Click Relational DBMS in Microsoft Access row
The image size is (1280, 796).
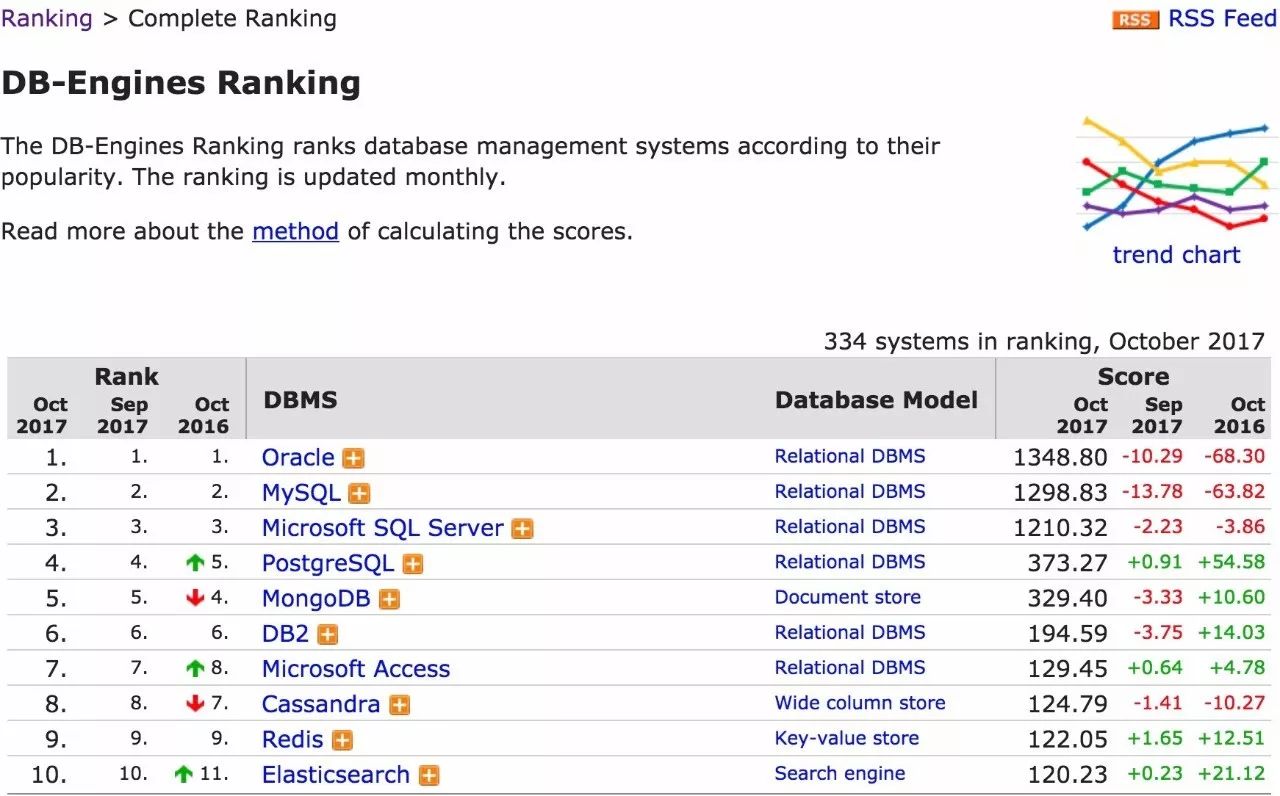(x=850, y=667)
